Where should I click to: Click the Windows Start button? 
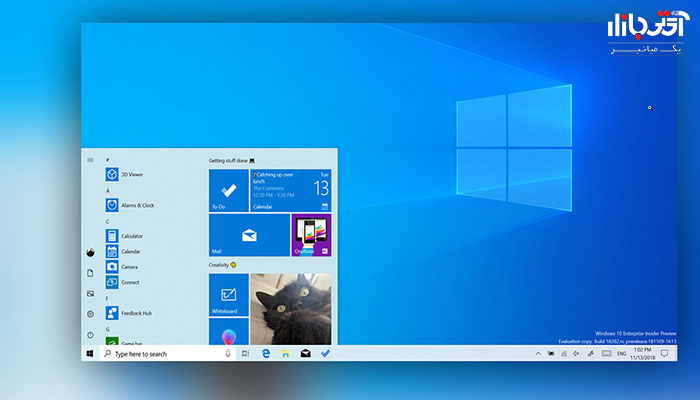tap(90, 354)
